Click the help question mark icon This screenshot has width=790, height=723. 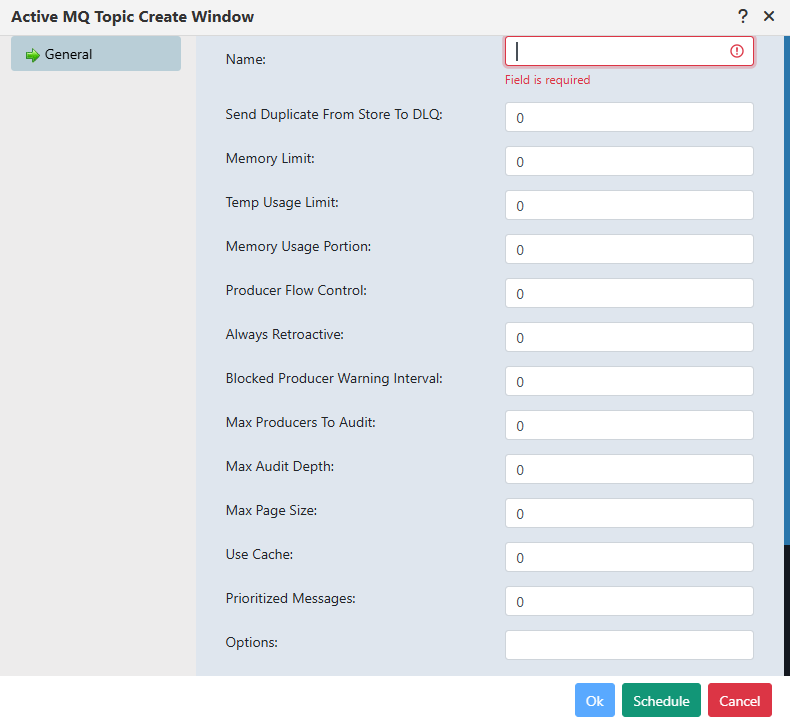click(743, 16)
